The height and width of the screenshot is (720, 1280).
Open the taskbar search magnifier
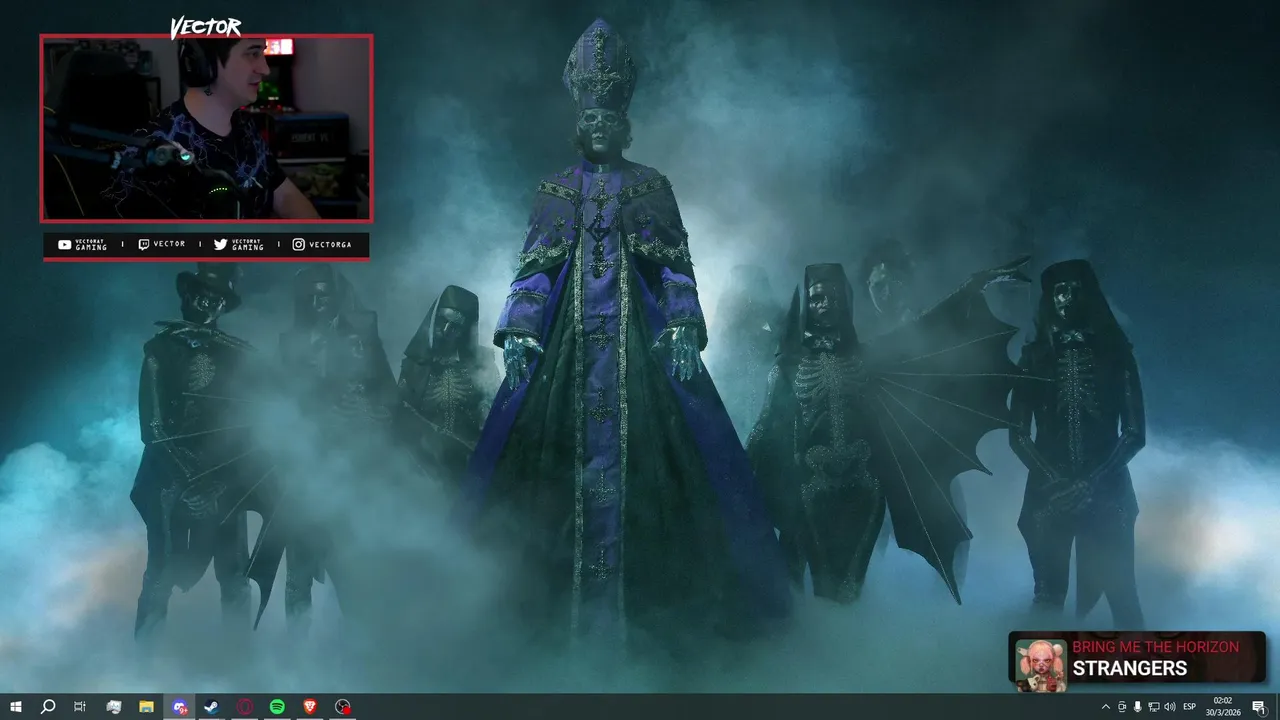(x=47, y=707)
